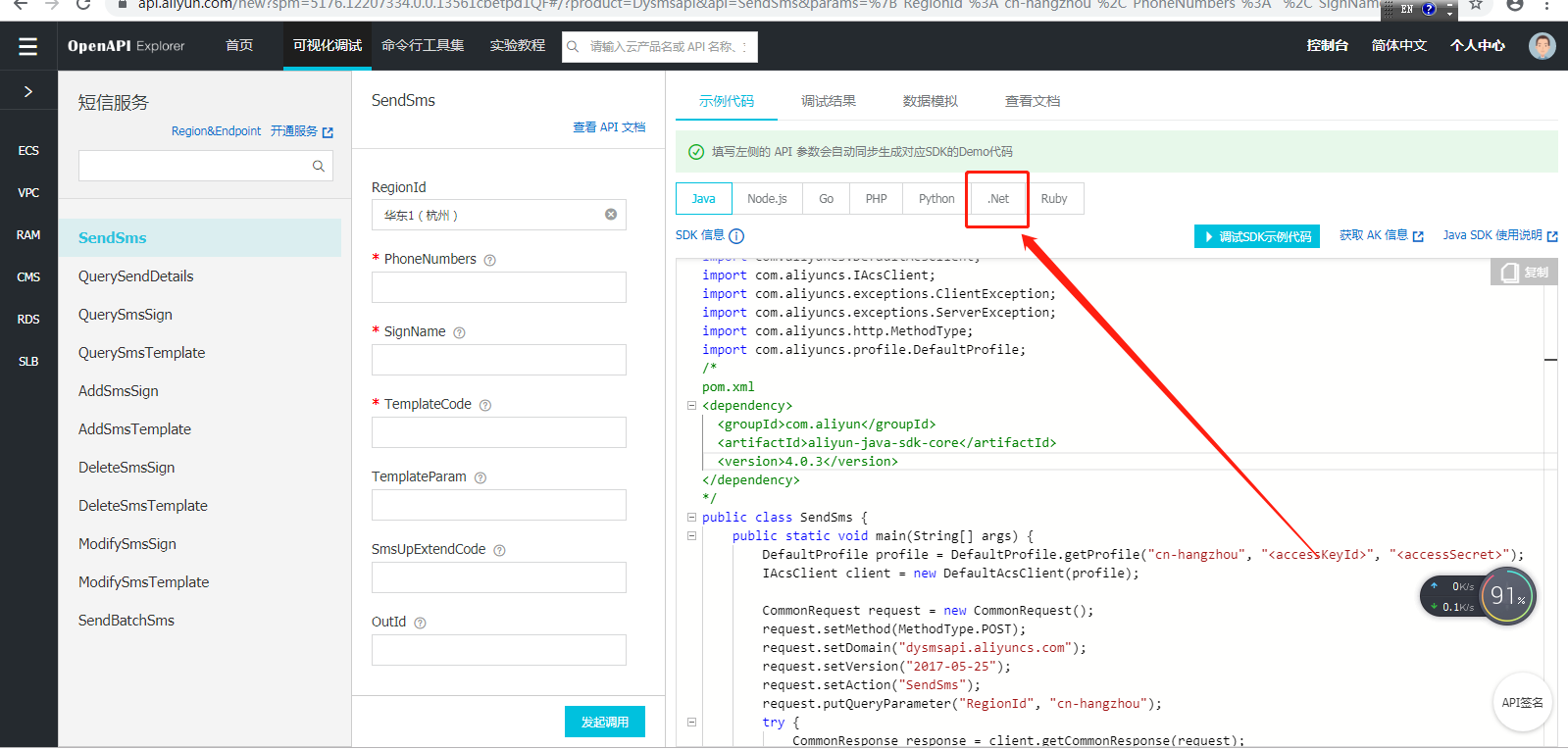
Task: Collapse the dependency code block
Action: click(x=691, y=406)
